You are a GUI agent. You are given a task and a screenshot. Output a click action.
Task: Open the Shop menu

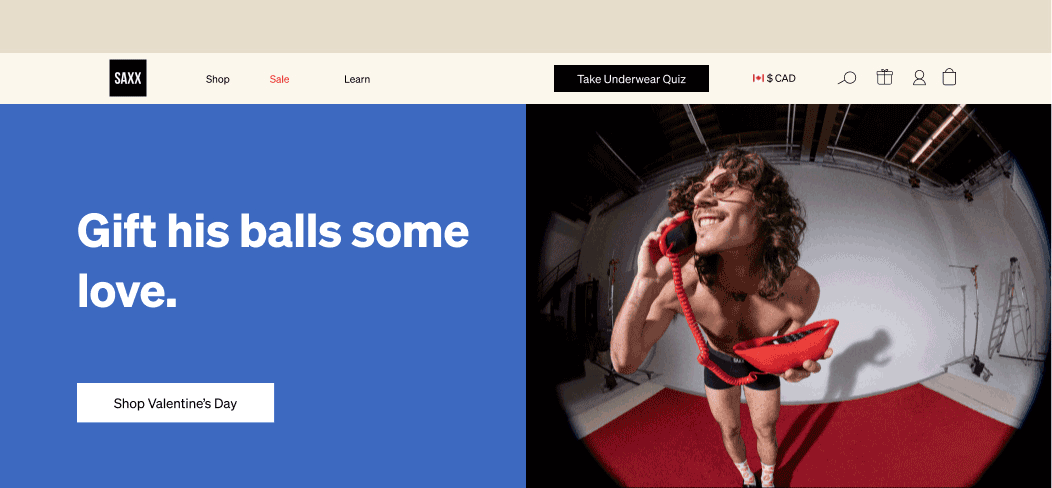pyautogui.click(x=217, y=79)
